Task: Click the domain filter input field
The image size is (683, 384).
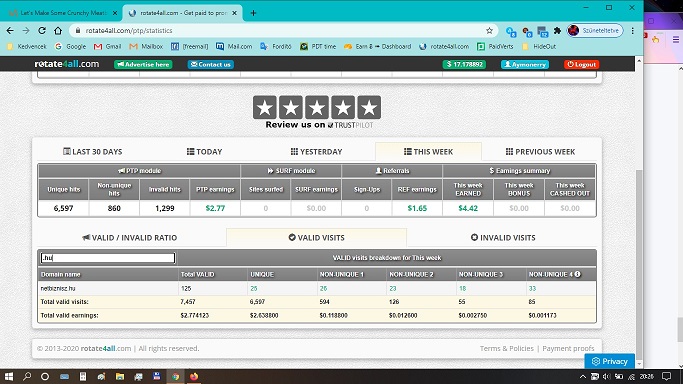Action: (x=108, y=258)
